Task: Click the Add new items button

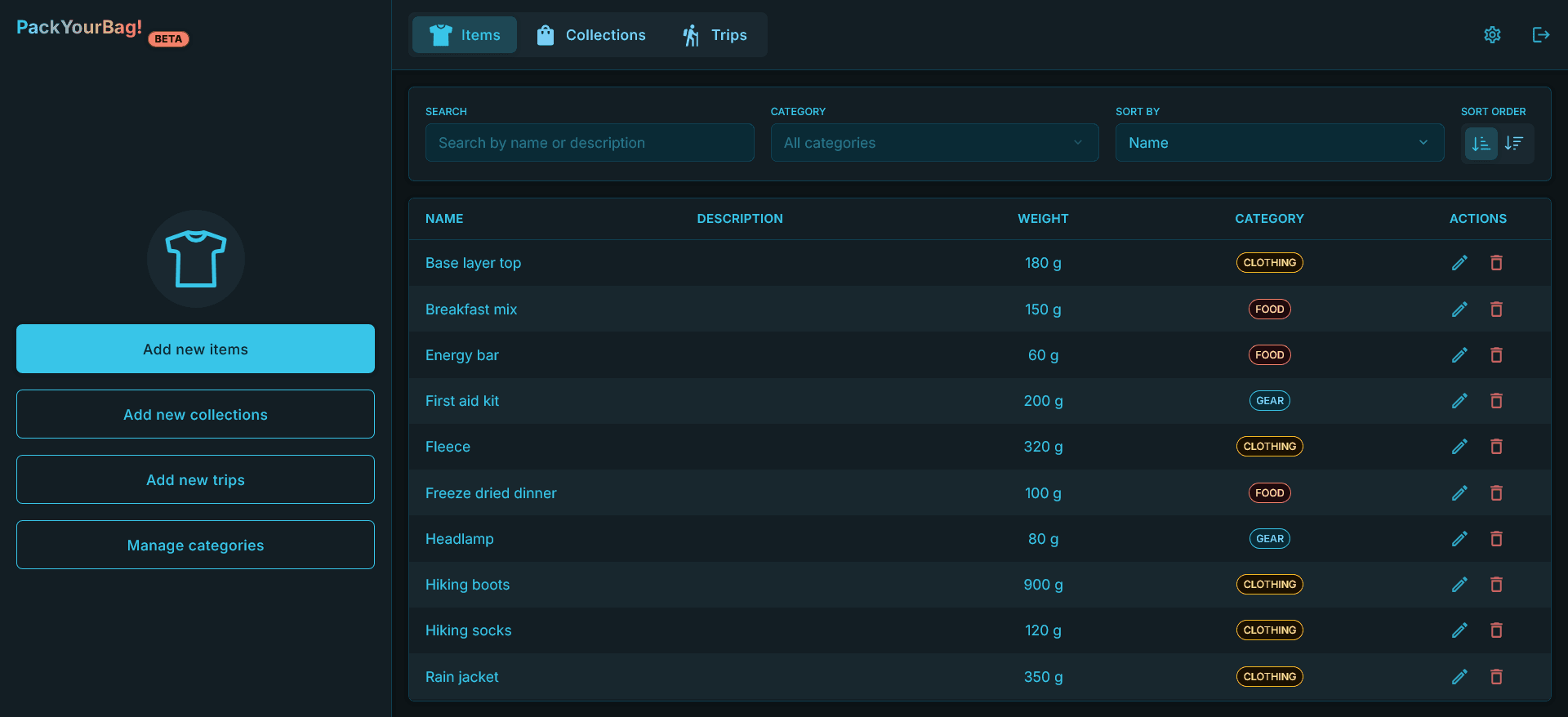Action: (x=195, y=349)
